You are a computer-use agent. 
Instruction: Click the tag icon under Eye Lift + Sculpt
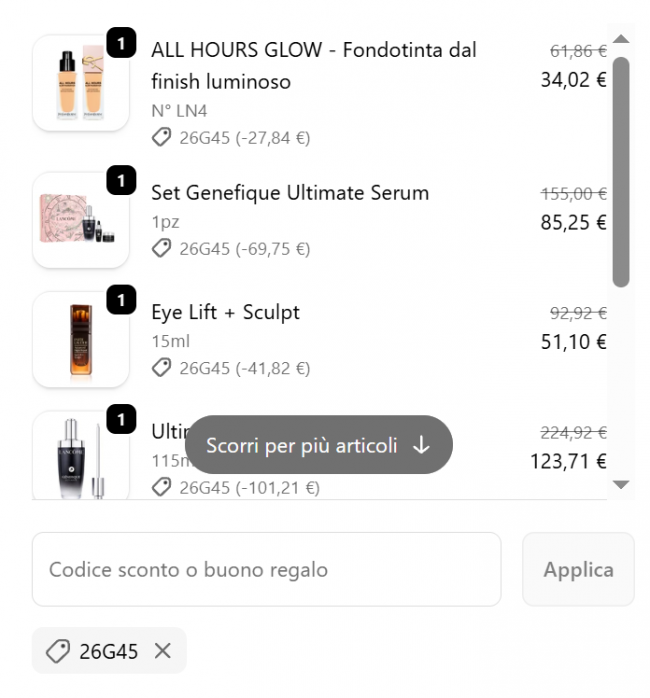coord(161,368)
